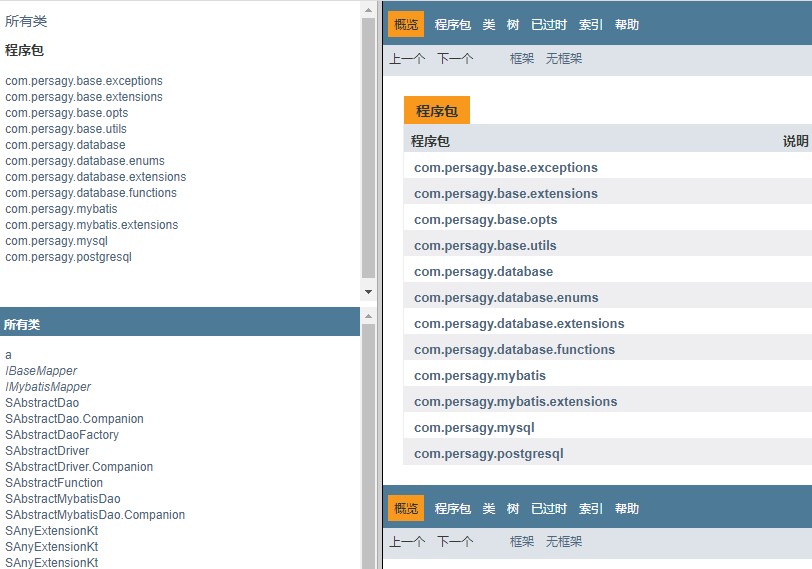This screenshot has height=569, width=812.
Task: Open com.persagy.mybatis in the right package table
Action: [480, 376]
